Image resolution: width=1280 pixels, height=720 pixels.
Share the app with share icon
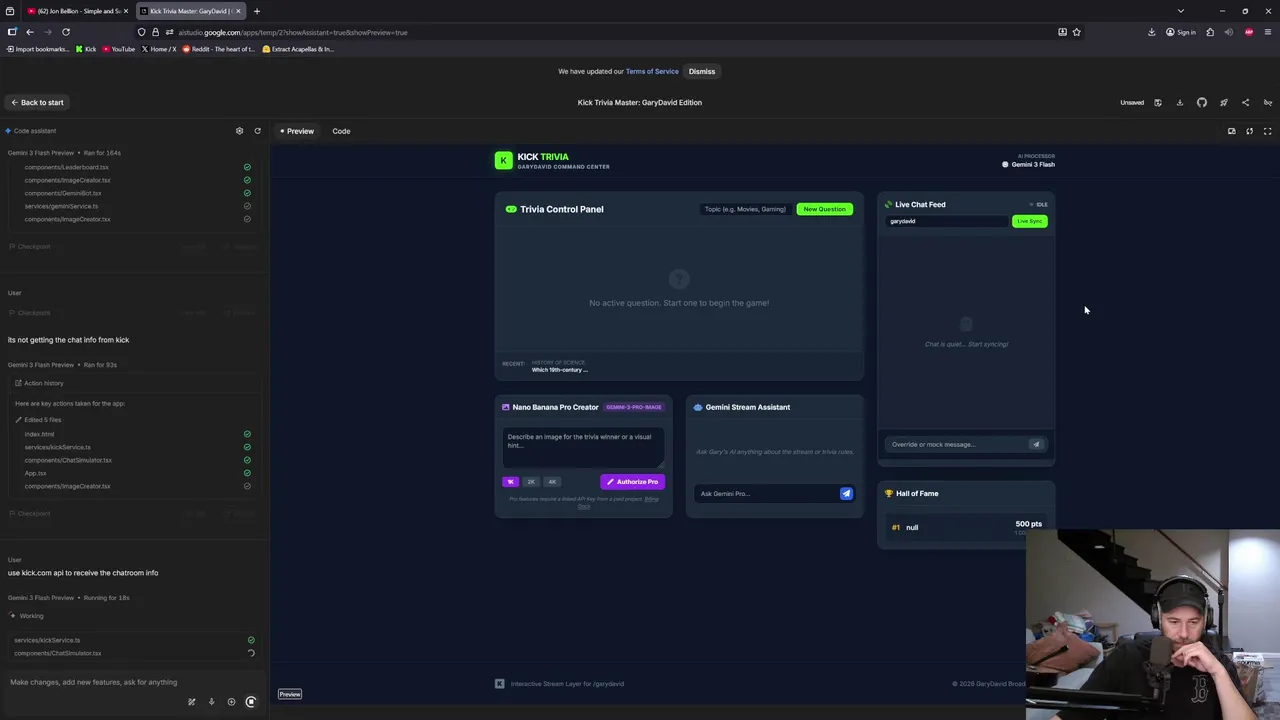point(1245,102)
